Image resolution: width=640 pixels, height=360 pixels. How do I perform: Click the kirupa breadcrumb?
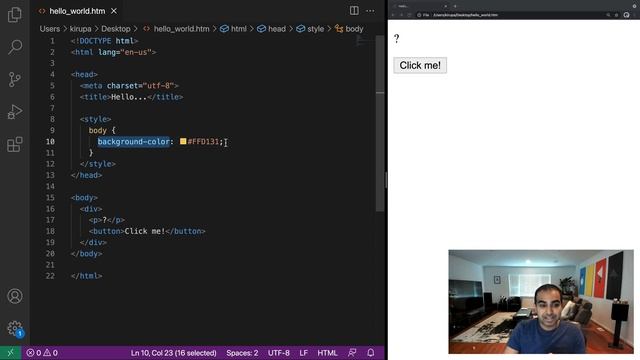click(x=80, y=29)
